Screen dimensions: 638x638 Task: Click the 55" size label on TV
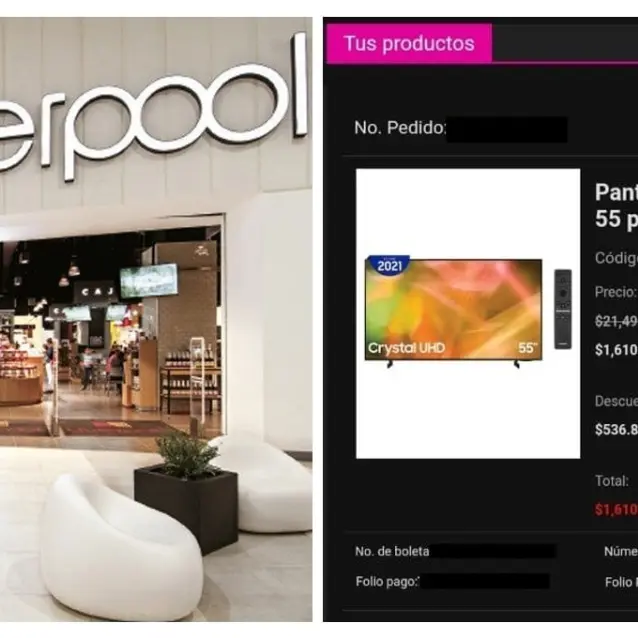click(x=528, y=348)
